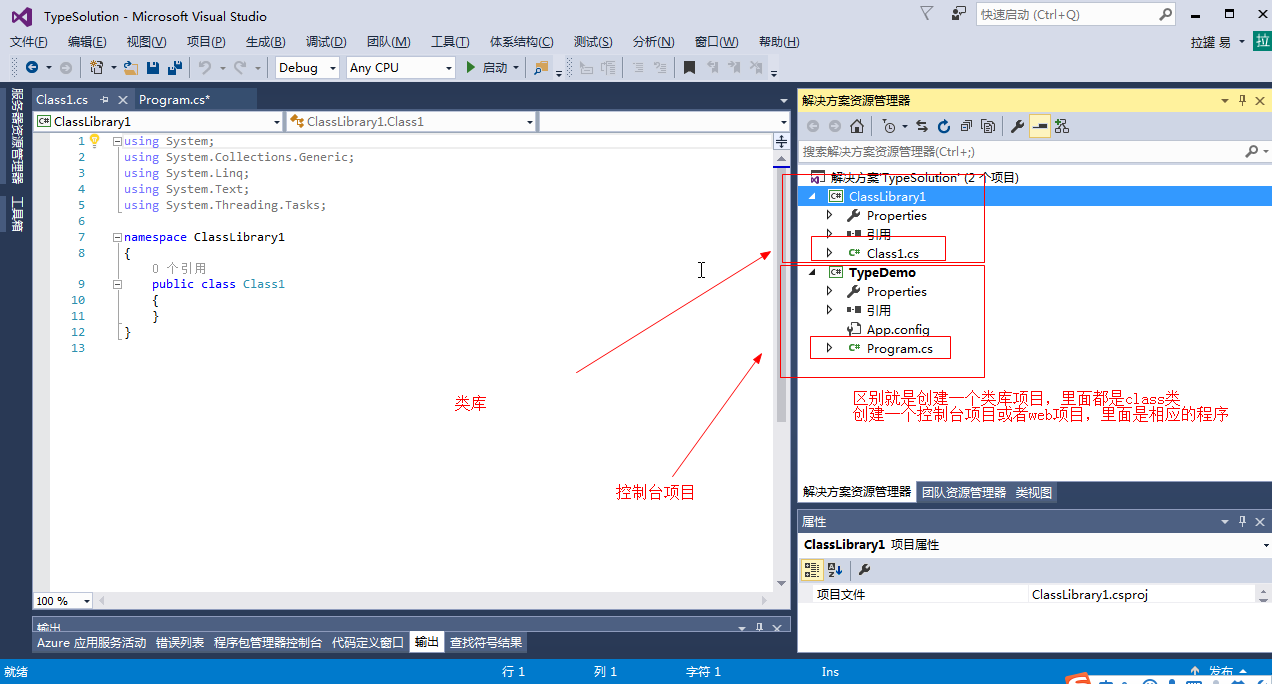The height and width of the screenshot is (684, 1272).
Task: Click the Navigate Backward toolbar icon
Action: pos(32,67)
